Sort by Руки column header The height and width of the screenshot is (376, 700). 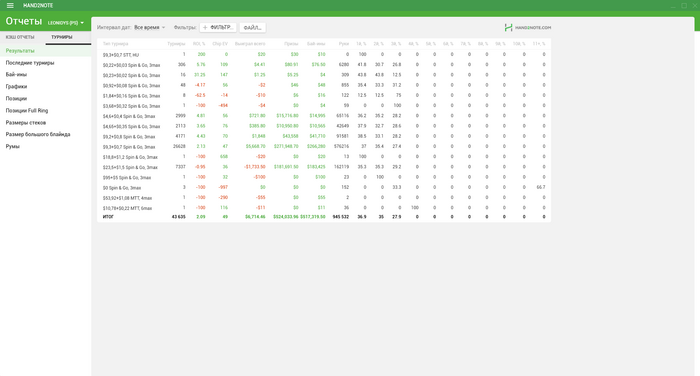click(344, 44)
